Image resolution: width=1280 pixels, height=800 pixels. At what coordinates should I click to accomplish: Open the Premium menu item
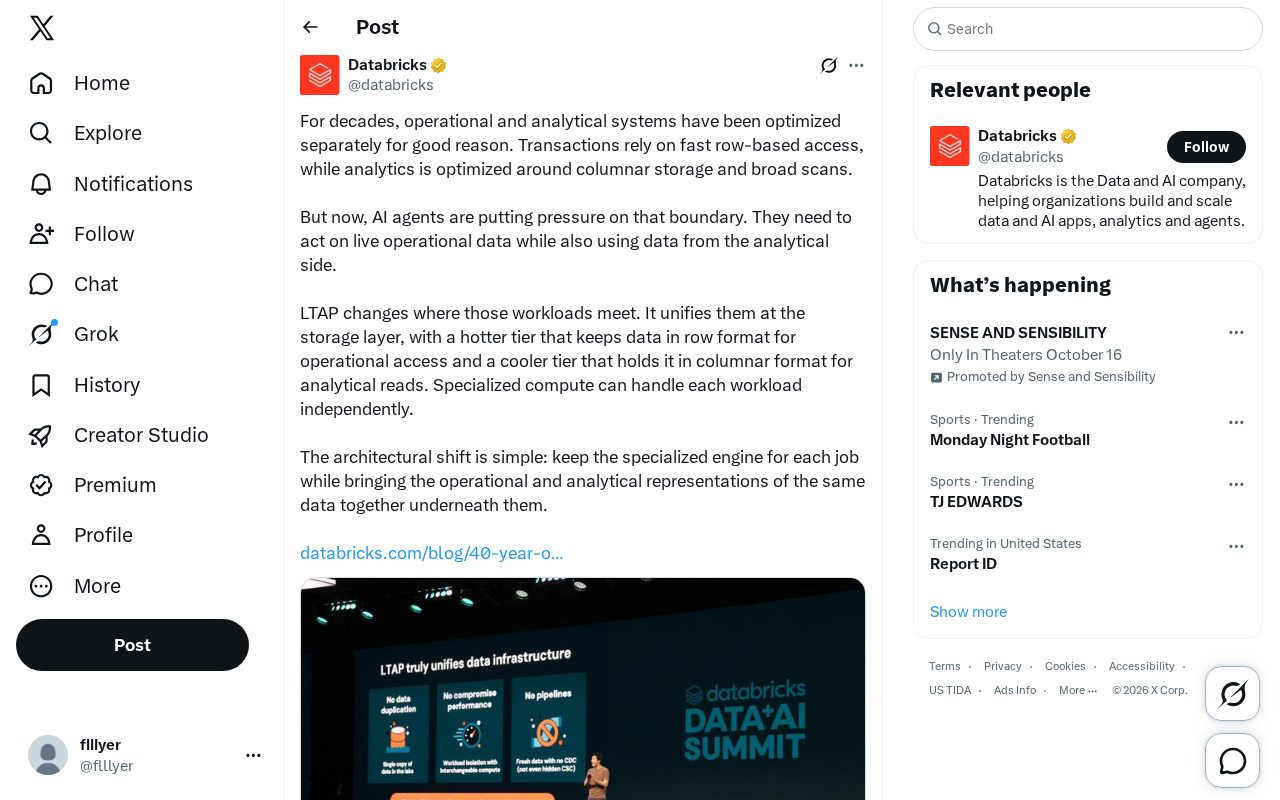93,485
